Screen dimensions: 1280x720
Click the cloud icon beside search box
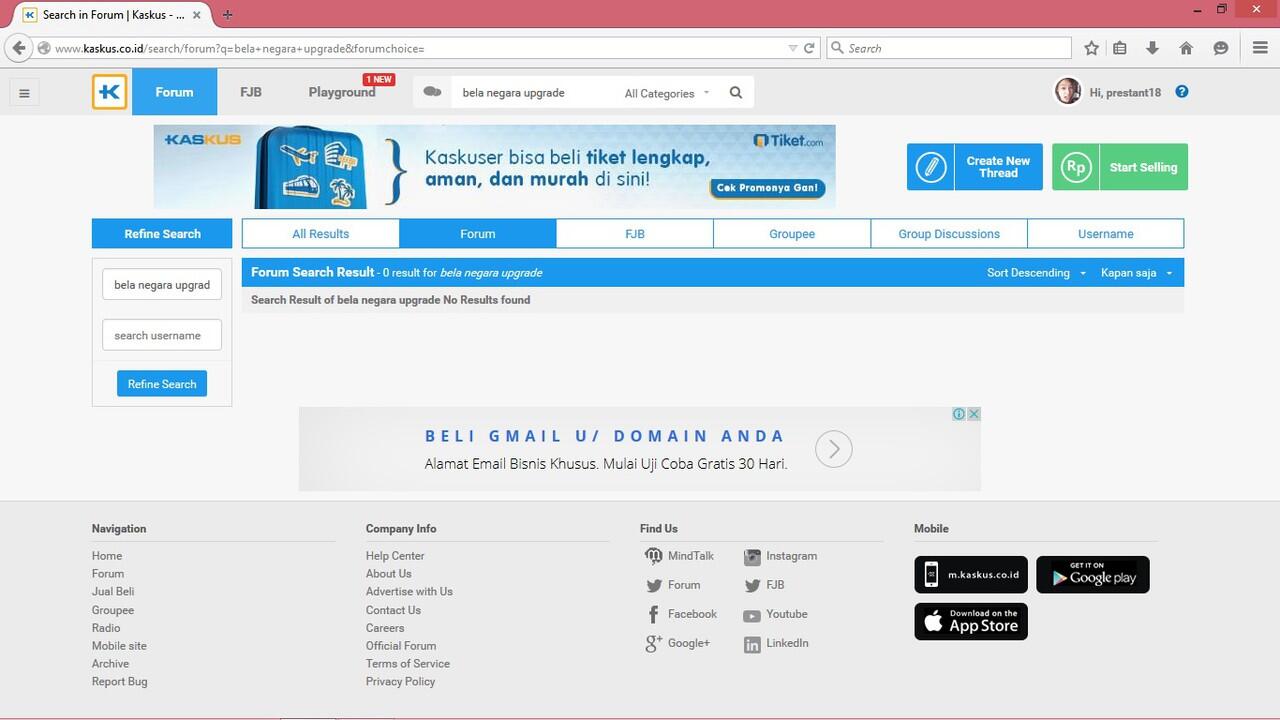pos(432,91)
